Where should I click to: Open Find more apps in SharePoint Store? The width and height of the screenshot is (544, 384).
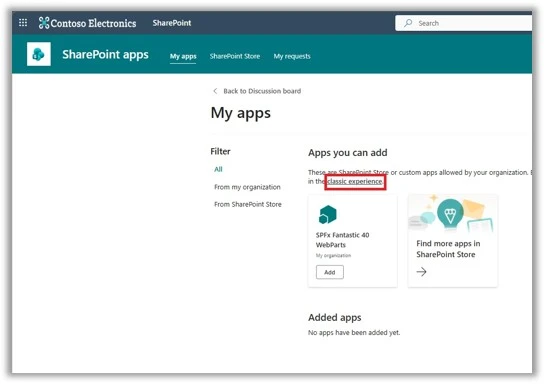(453, 240)
